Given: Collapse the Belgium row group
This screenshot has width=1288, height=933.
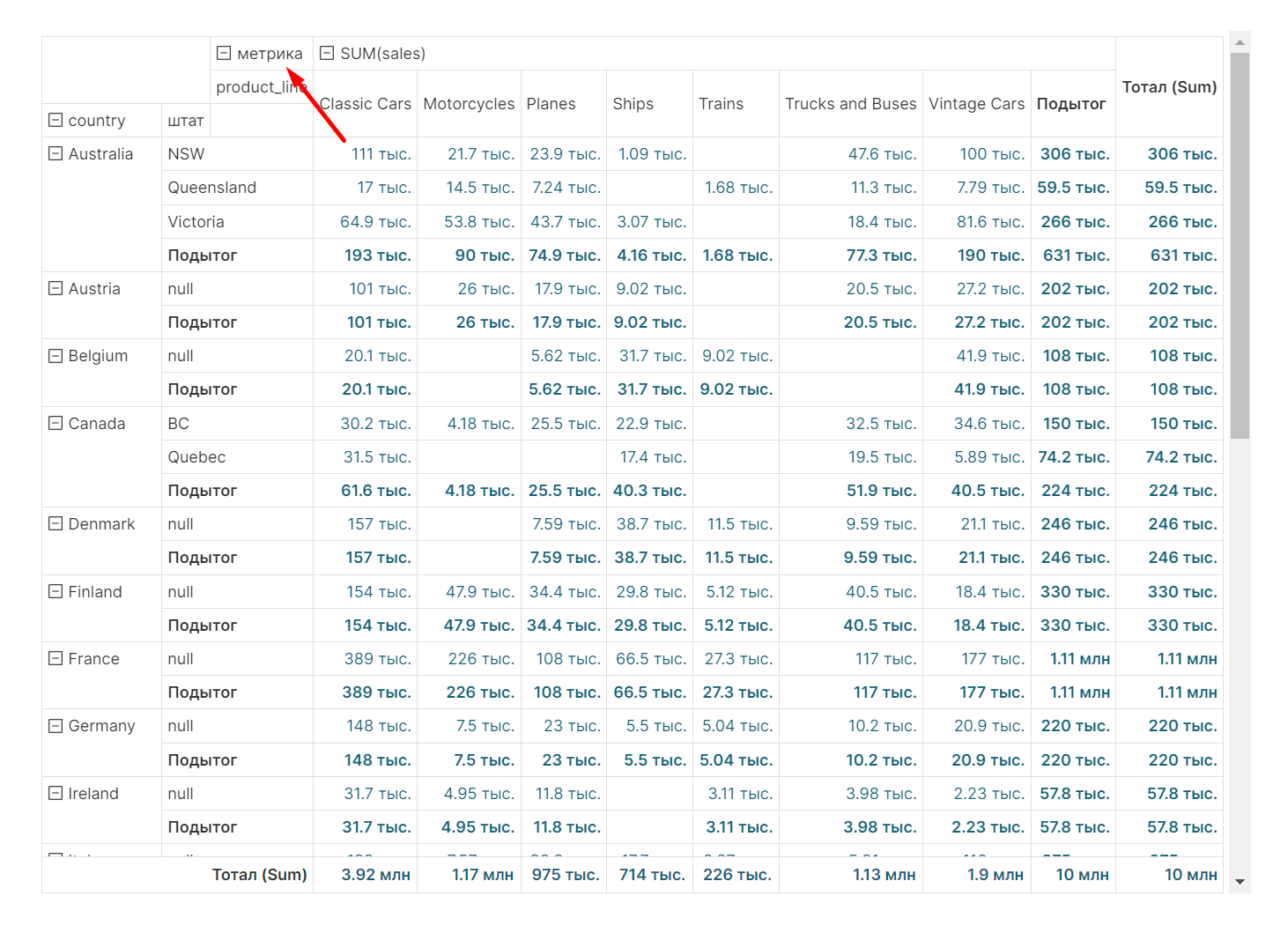Looking at the screenshot, I should (56, 356).
